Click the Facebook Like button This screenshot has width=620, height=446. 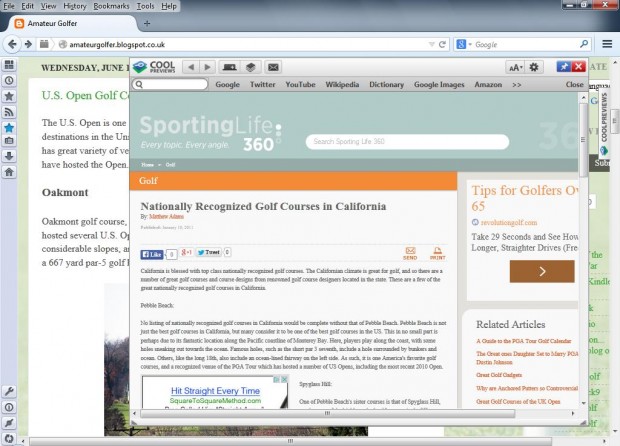point(151,254)
